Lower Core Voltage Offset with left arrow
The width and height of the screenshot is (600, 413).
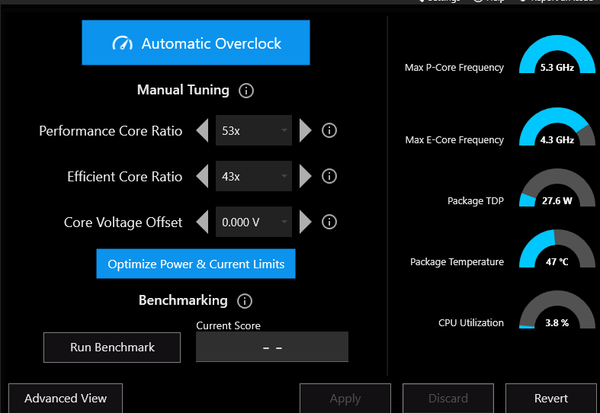coord(203,222)
